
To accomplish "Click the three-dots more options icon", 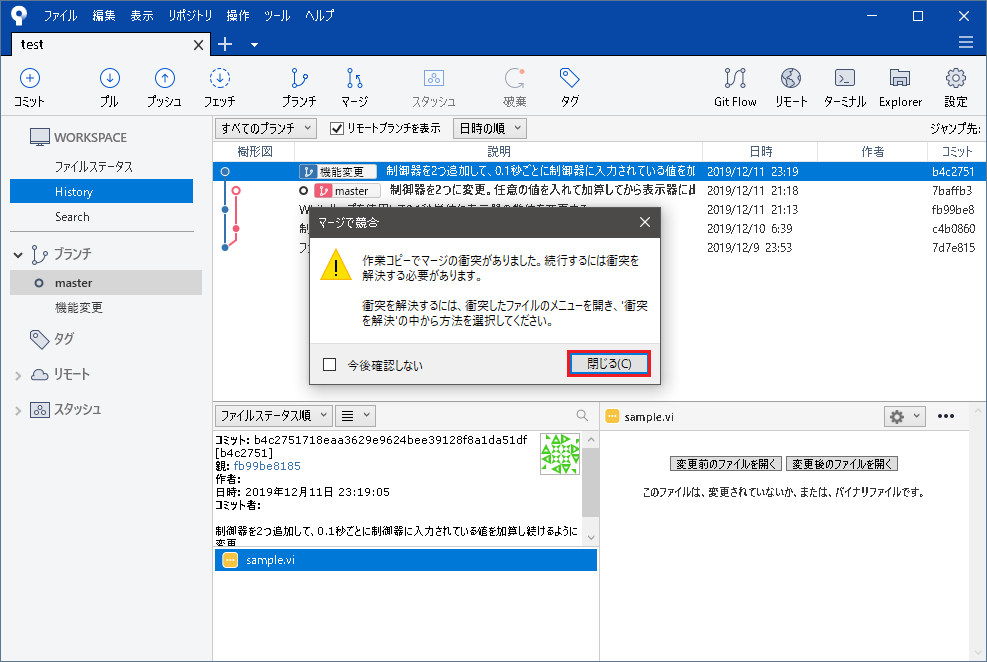I will 945,416.
